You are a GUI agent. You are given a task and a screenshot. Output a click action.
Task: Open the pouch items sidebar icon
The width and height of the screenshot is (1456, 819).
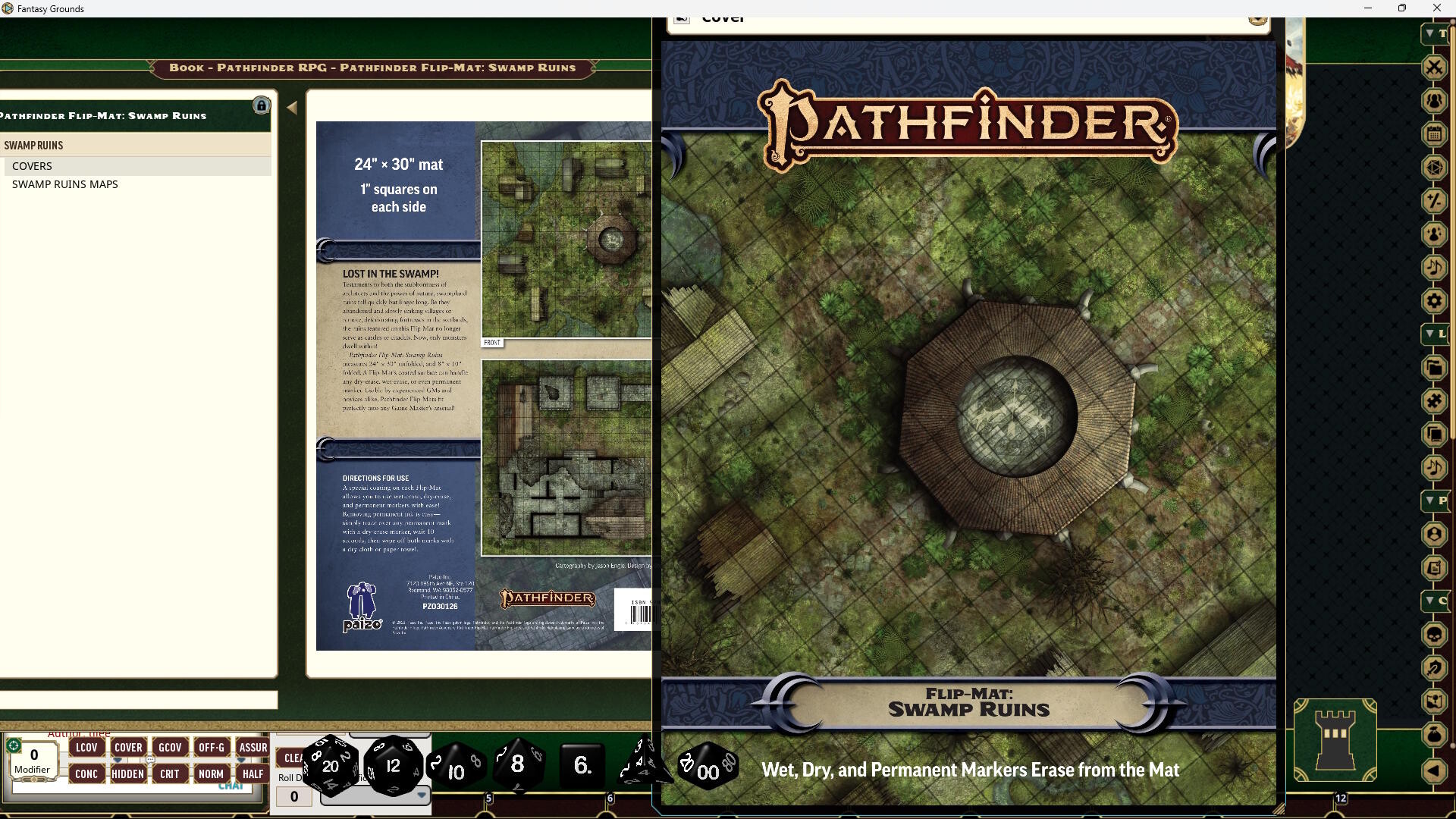point(1434,735)
